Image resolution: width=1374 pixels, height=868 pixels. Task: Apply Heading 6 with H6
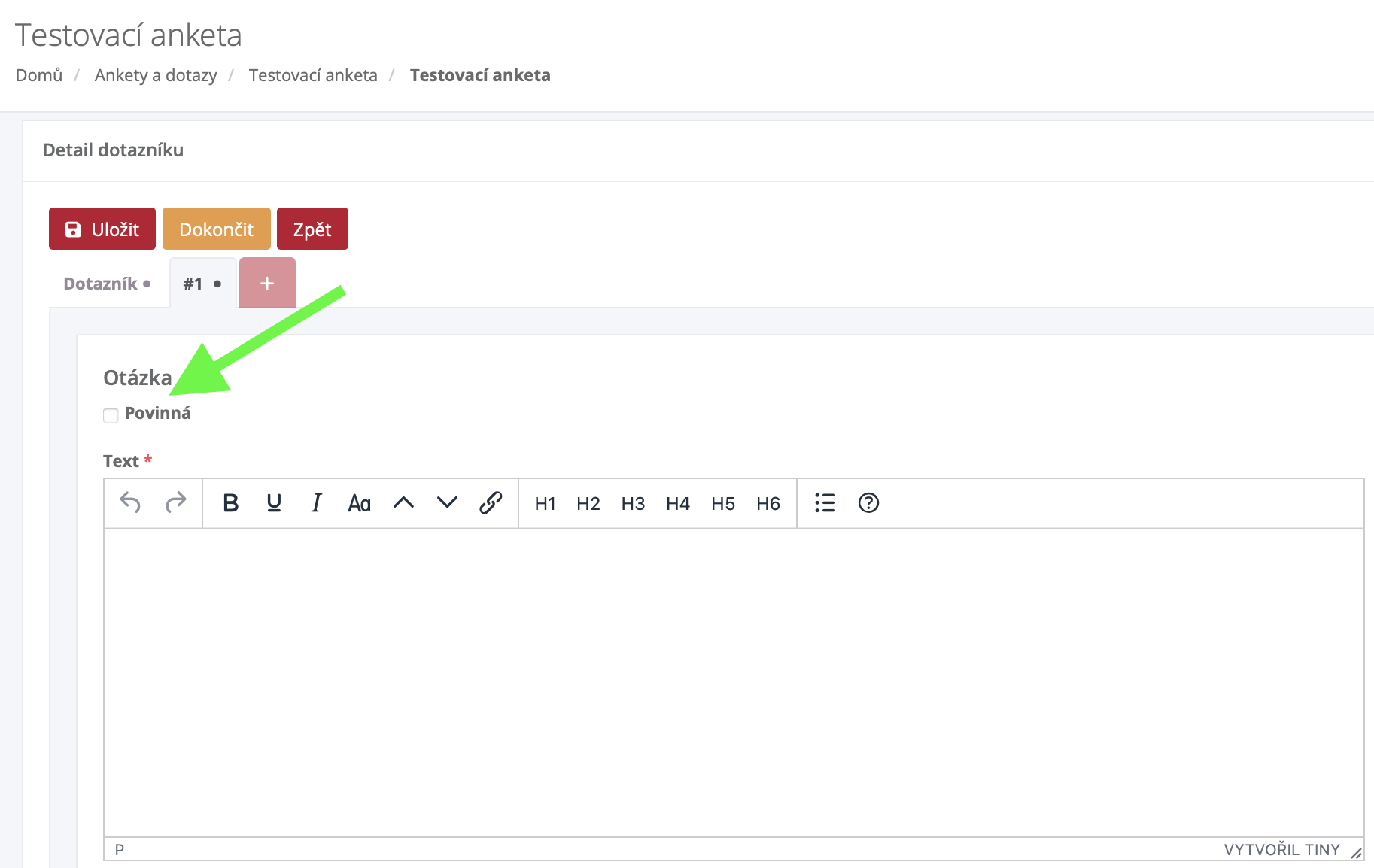[768, 503]
